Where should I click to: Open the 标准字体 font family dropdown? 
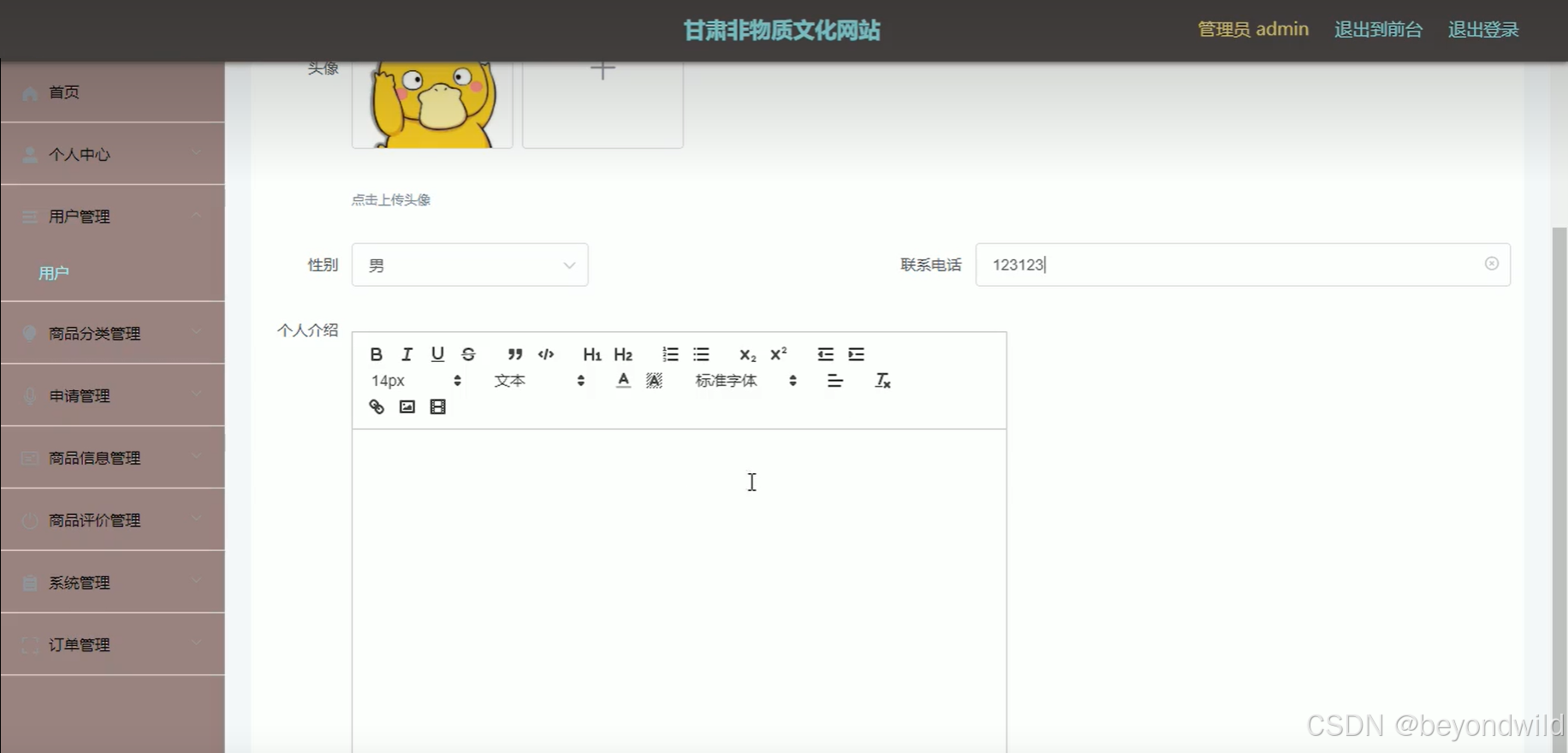pyautogui.click(x=745, y=381)
